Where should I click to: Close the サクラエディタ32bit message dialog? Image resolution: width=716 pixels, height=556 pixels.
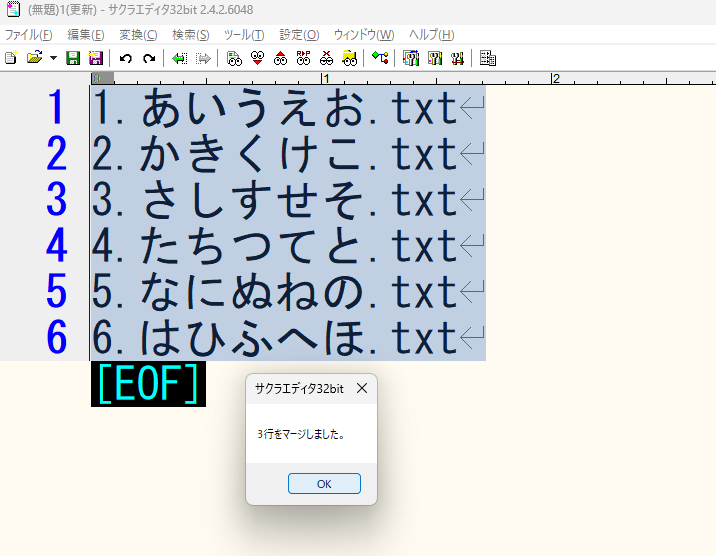(362, 388)
